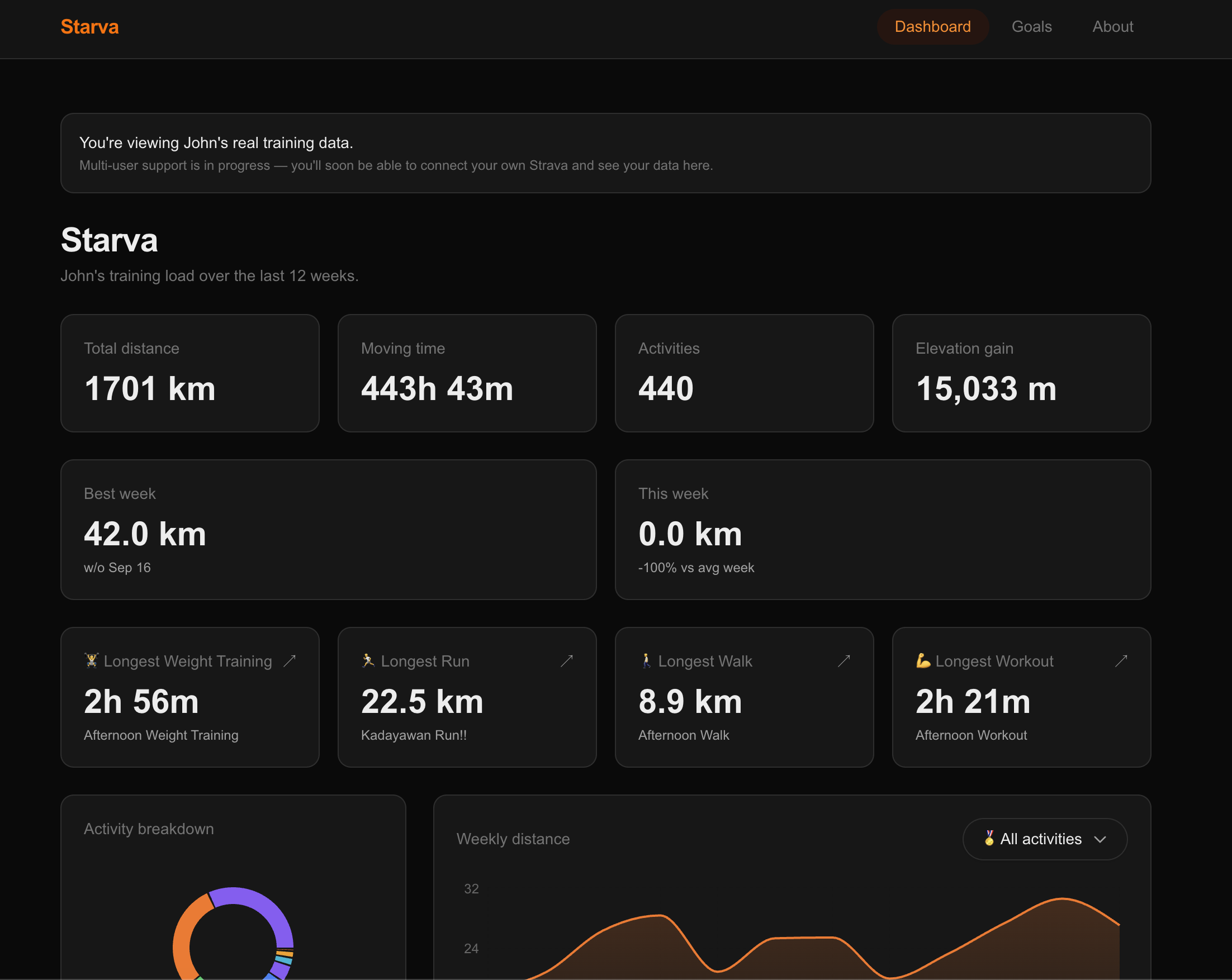Click the All activities chevron arrow

[1100, 840]
